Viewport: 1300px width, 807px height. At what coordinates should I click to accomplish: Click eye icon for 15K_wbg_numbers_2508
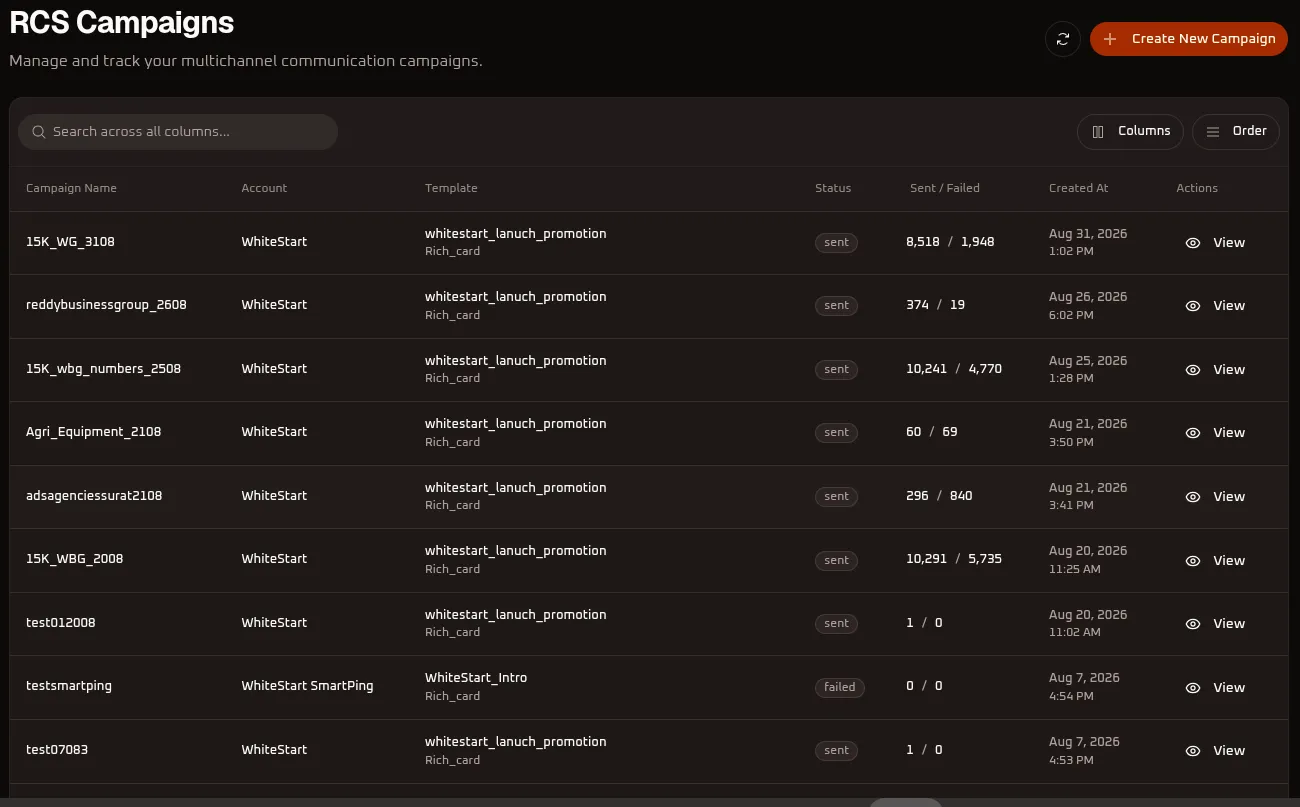[1192, 370]
